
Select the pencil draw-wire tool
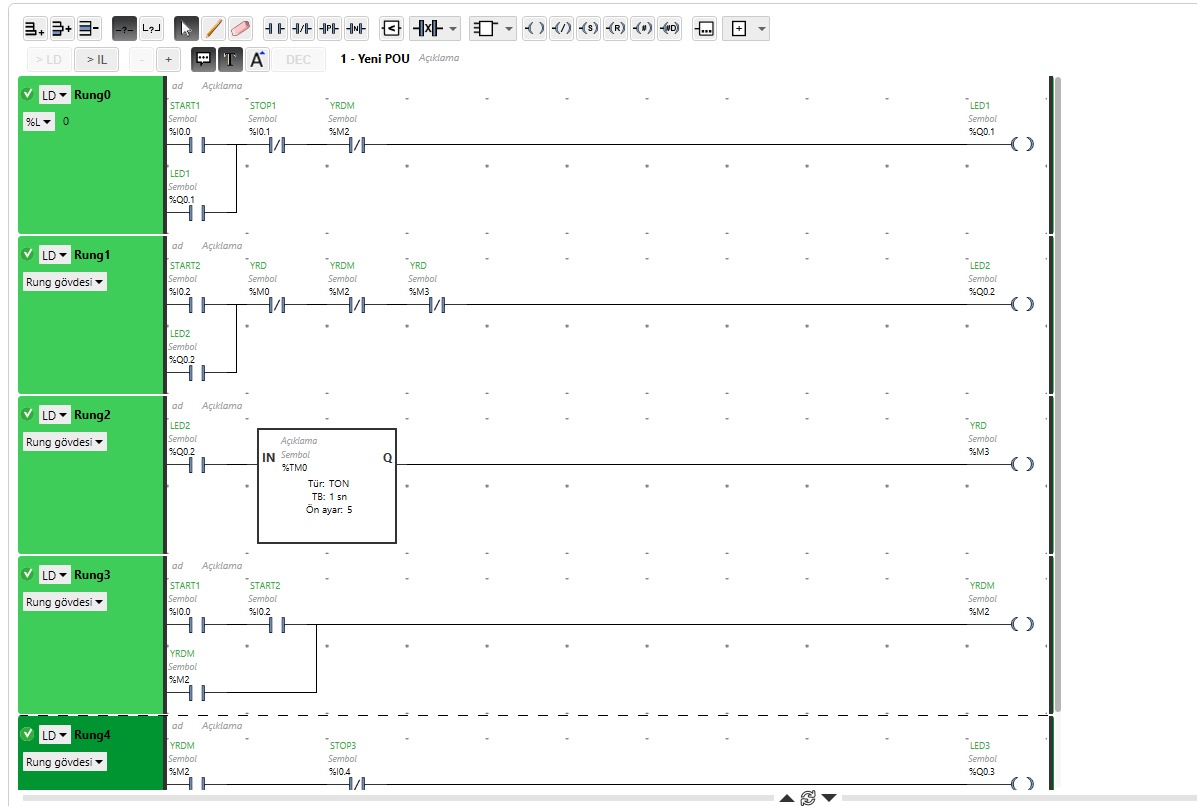tap(213, 29)
